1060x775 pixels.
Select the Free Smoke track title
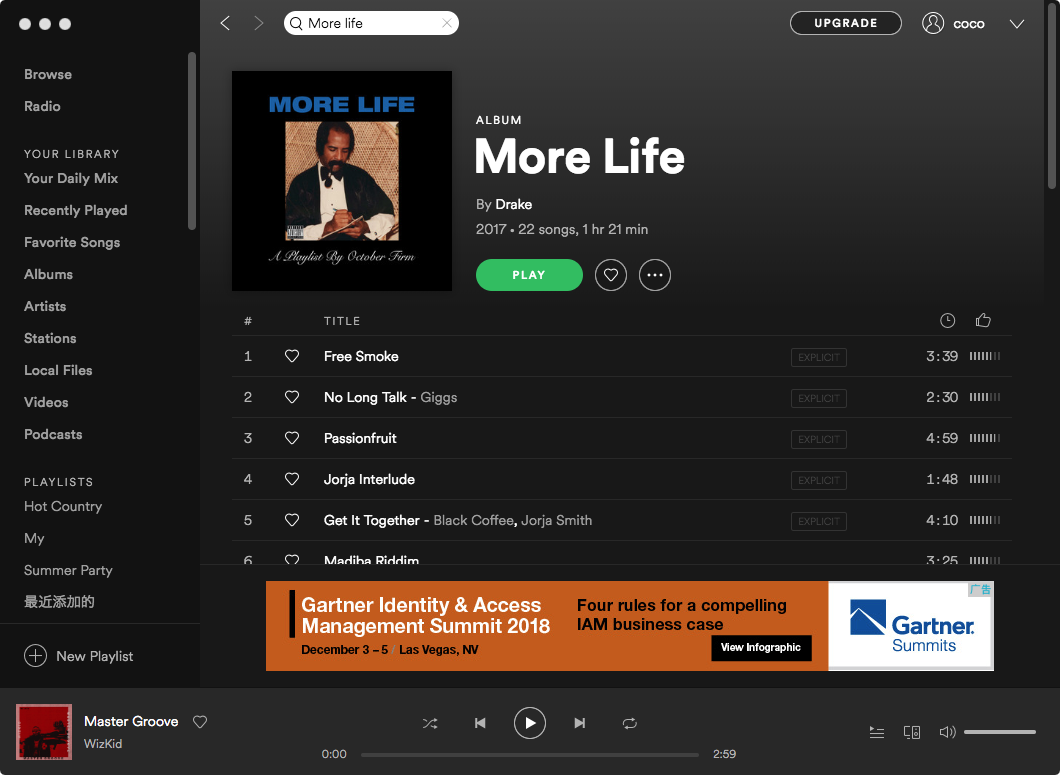click(361, 356)
